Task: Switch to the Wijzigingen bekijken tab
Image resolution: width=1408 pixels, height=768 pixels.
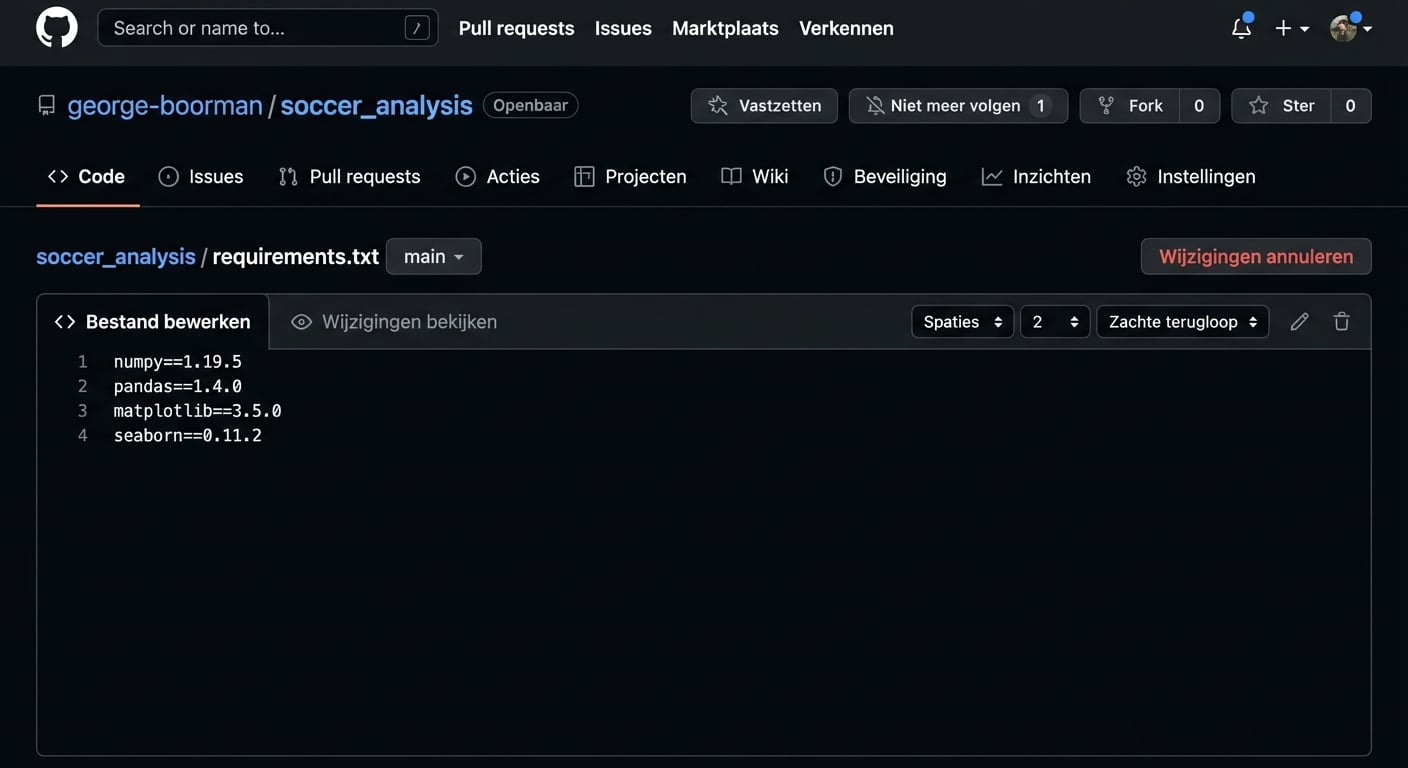Action: [393, 321]
